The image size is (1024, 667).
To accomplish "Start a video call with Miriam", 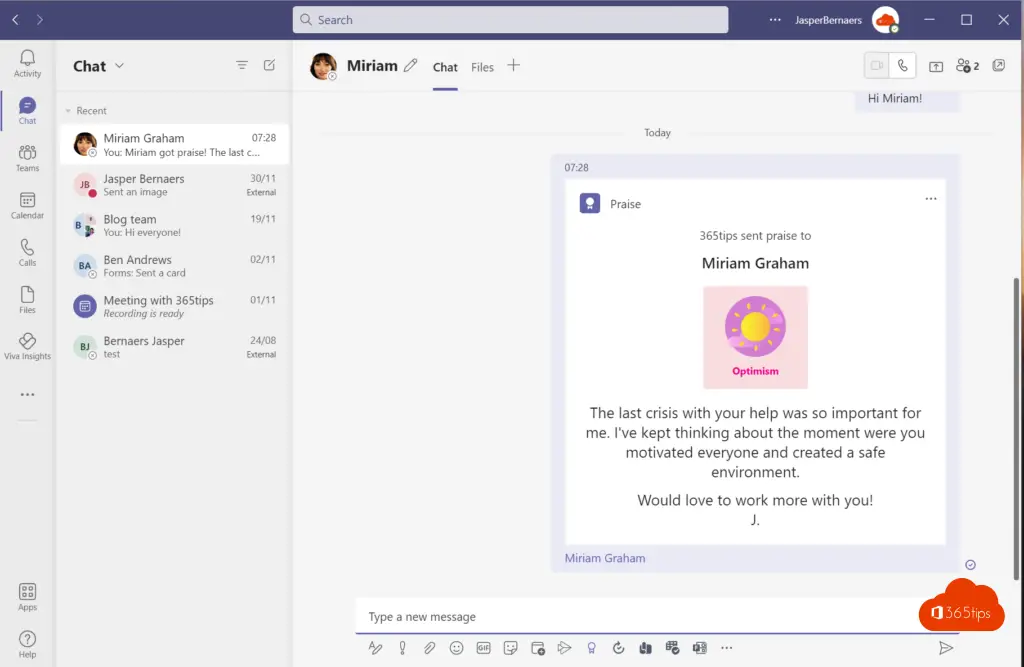I will pyautogui.click(x=877, y=65).
